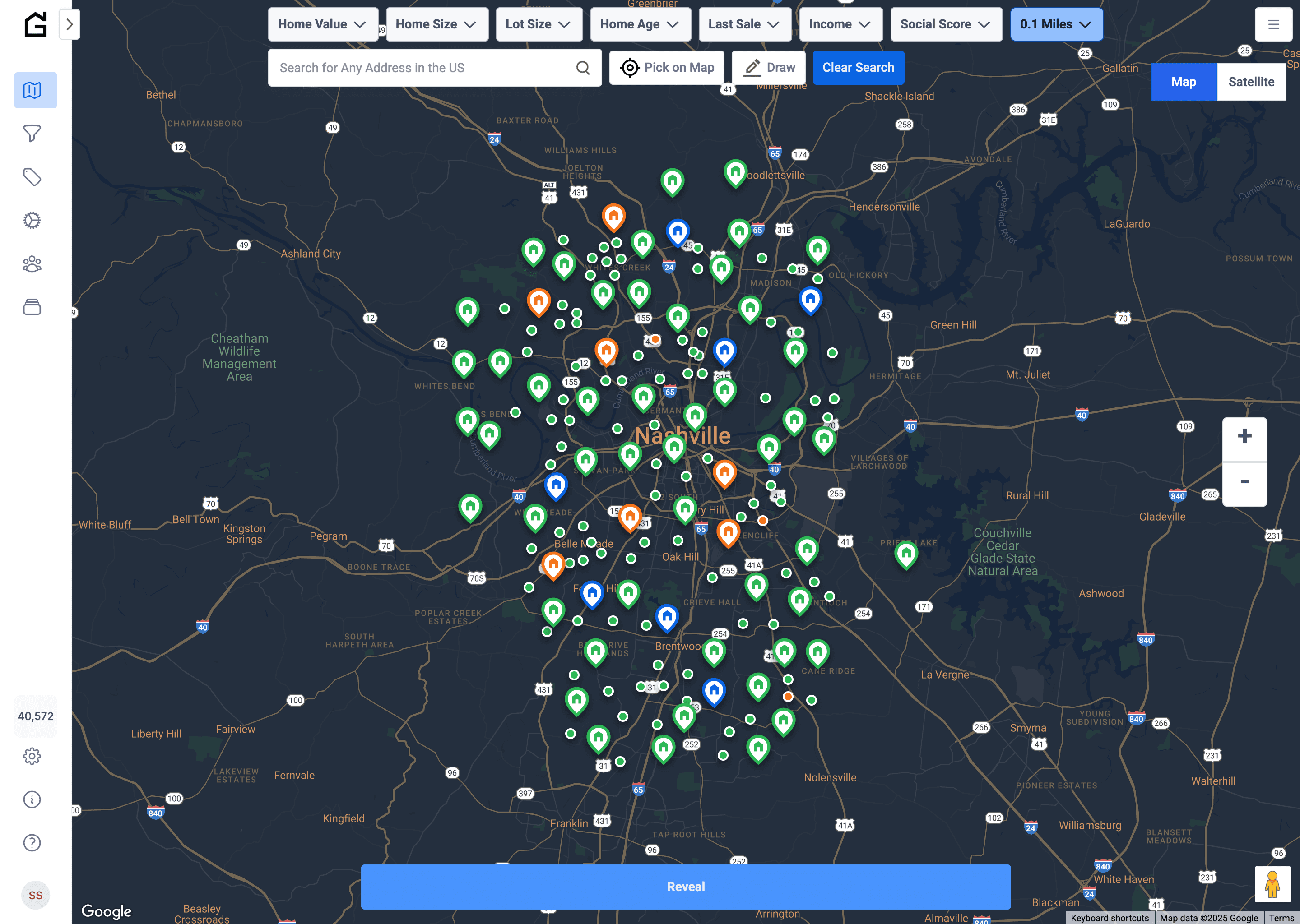Click the Street View pegman icon

point(1272,885)
